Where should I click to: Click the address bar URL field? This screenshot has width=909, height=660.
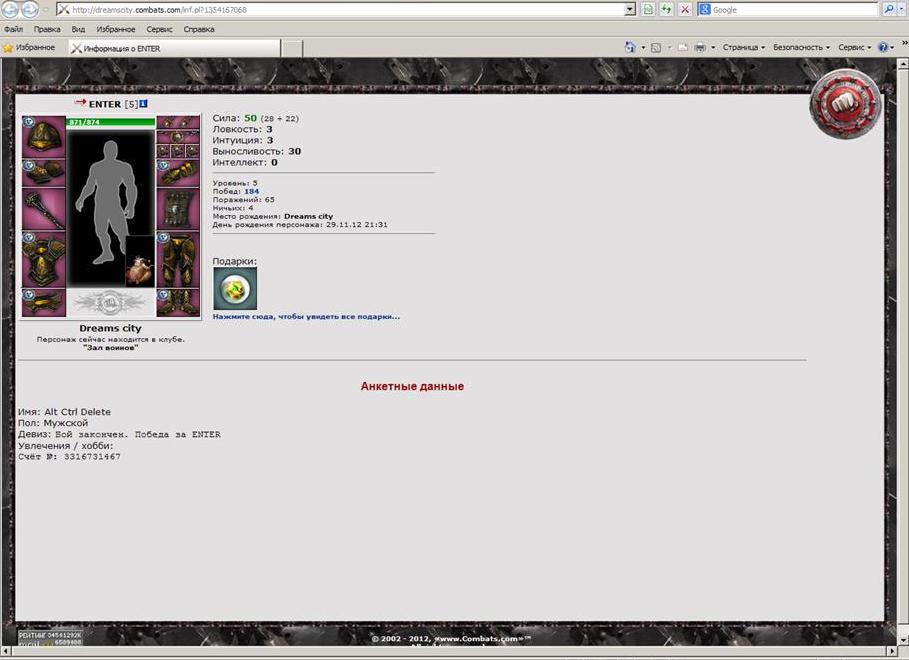tap(340, 10)
